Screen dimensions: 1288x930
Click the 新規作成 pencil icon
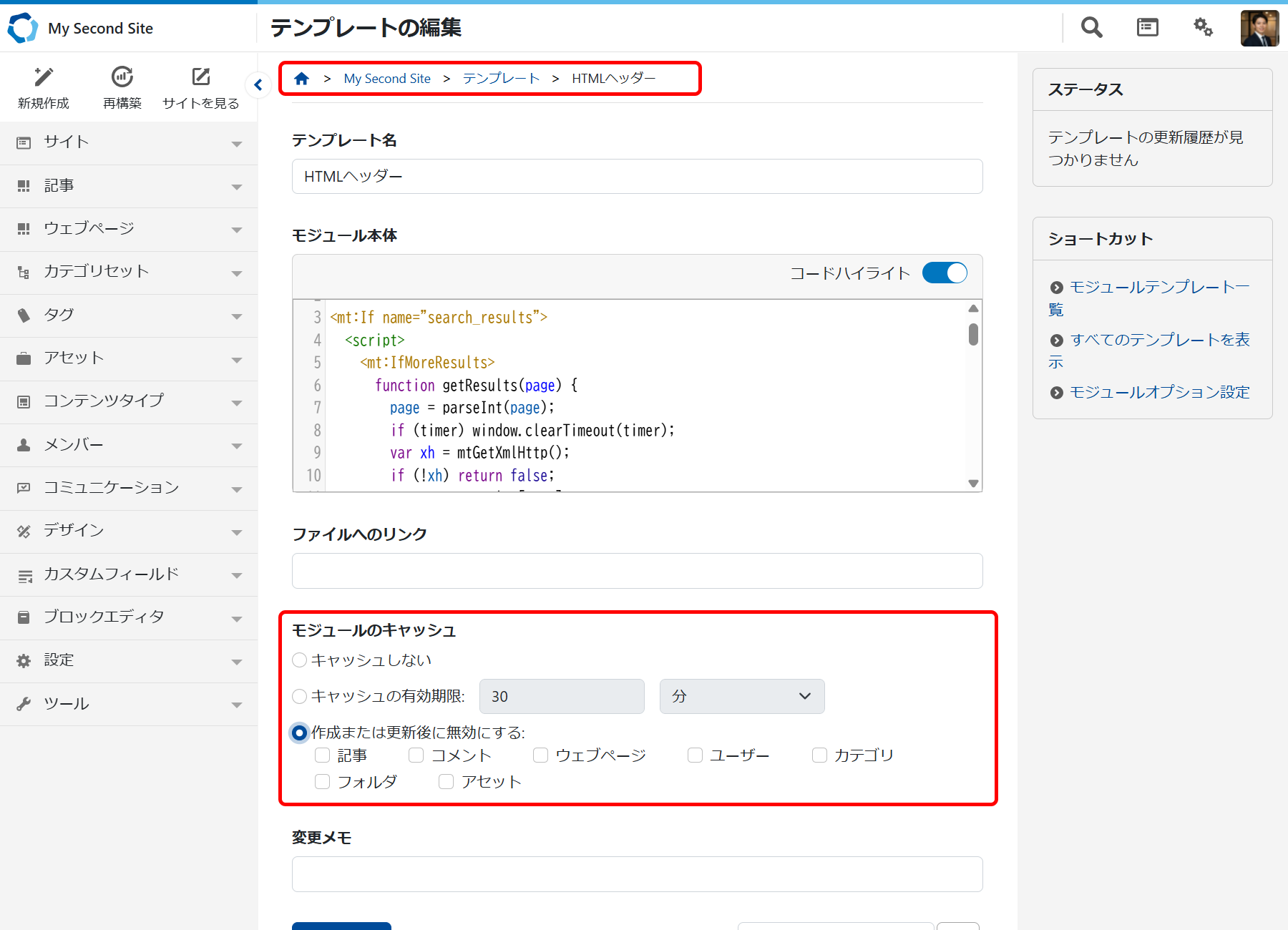(44, 77)
